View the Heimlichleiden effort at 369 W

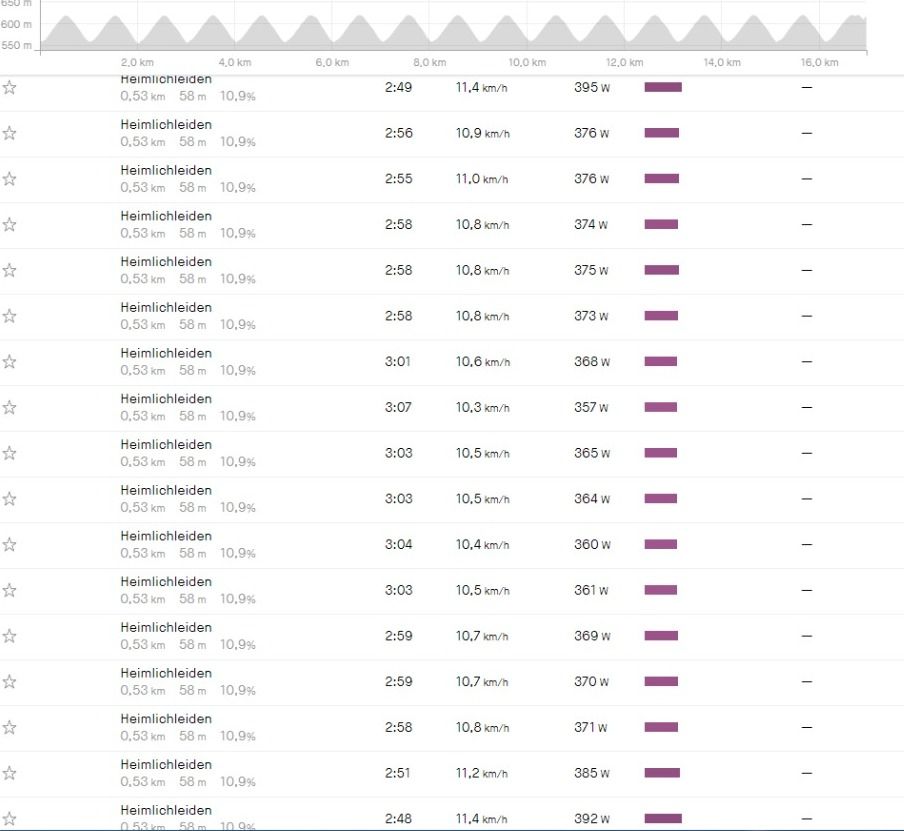pyautogui.click(x=166, y=628)
